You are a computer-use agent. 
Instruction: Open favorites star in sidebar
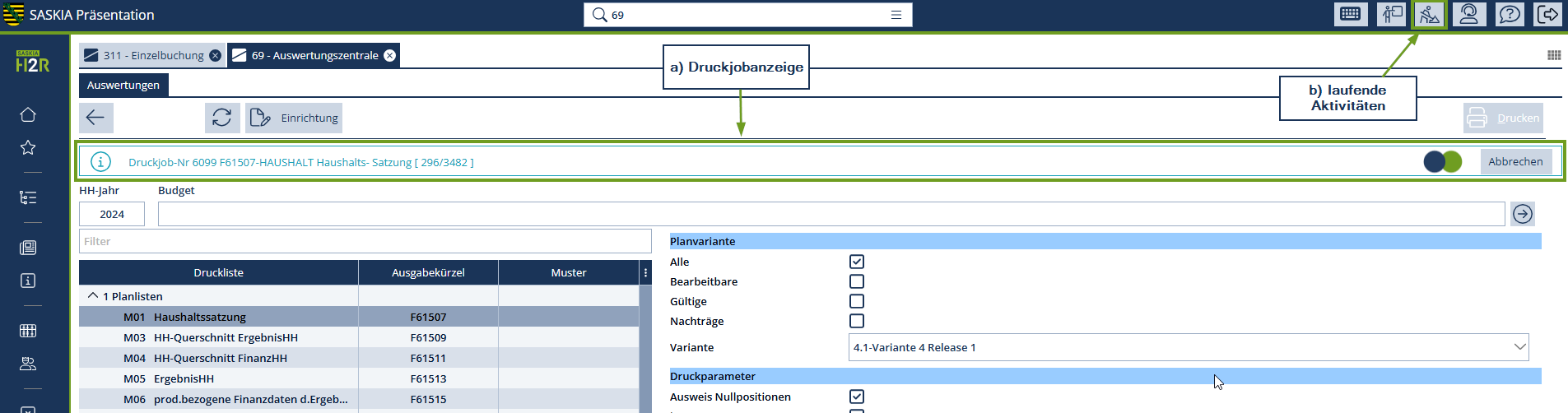click(28, 147)
